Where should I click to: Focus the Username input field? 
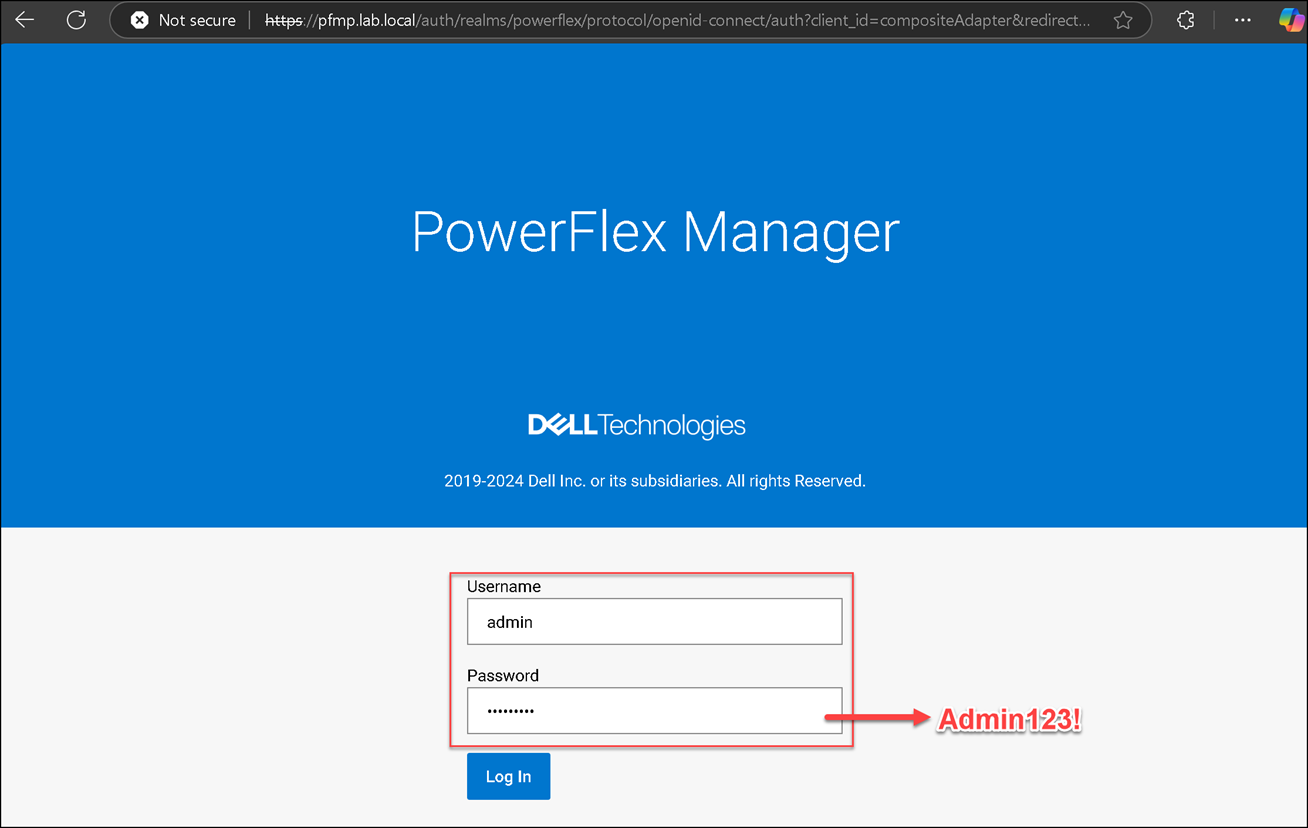click(654, 622)
